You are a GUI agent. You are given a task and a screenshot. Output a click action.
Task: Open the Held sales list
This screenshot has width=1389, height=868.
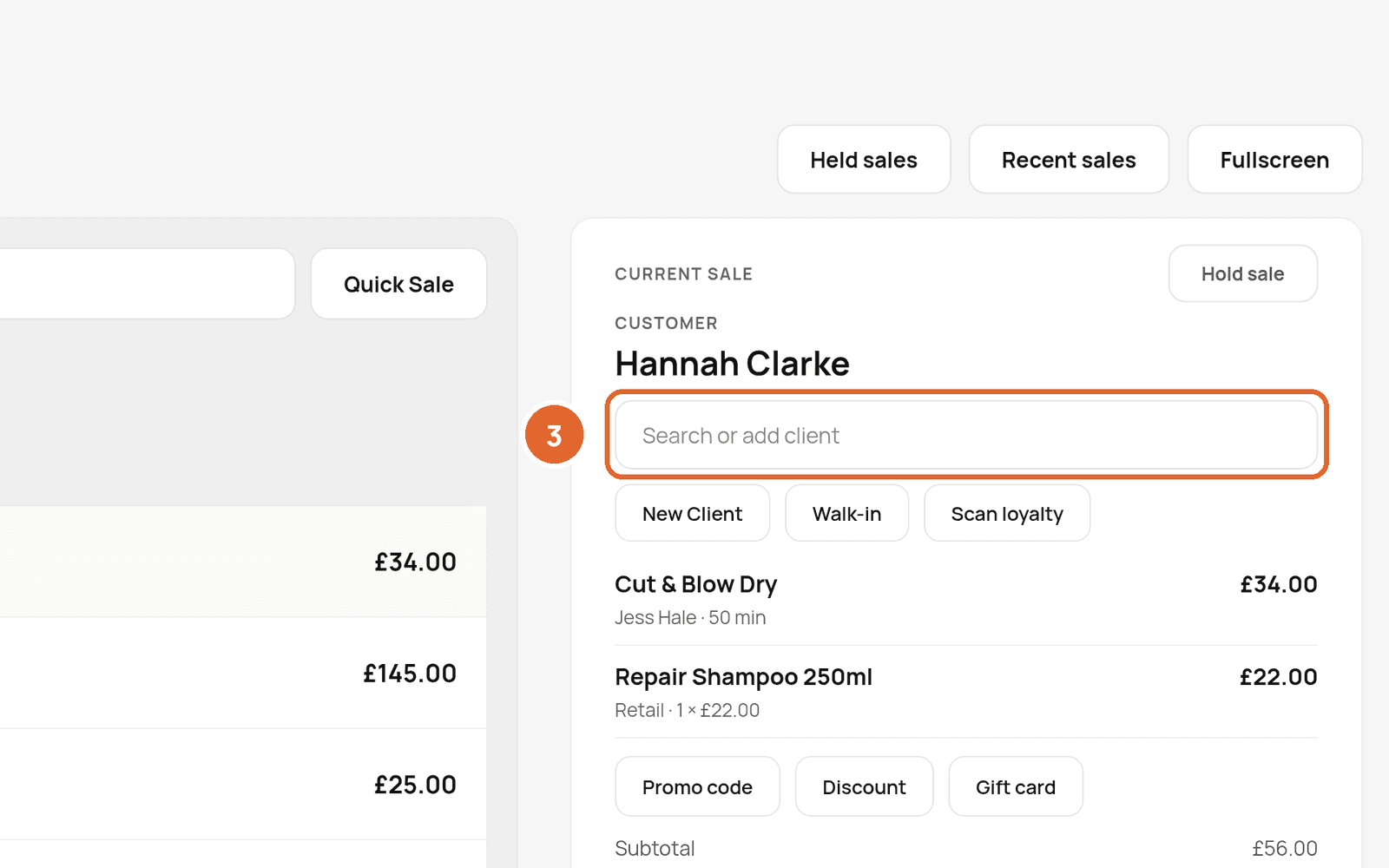[x=864, y=160]
